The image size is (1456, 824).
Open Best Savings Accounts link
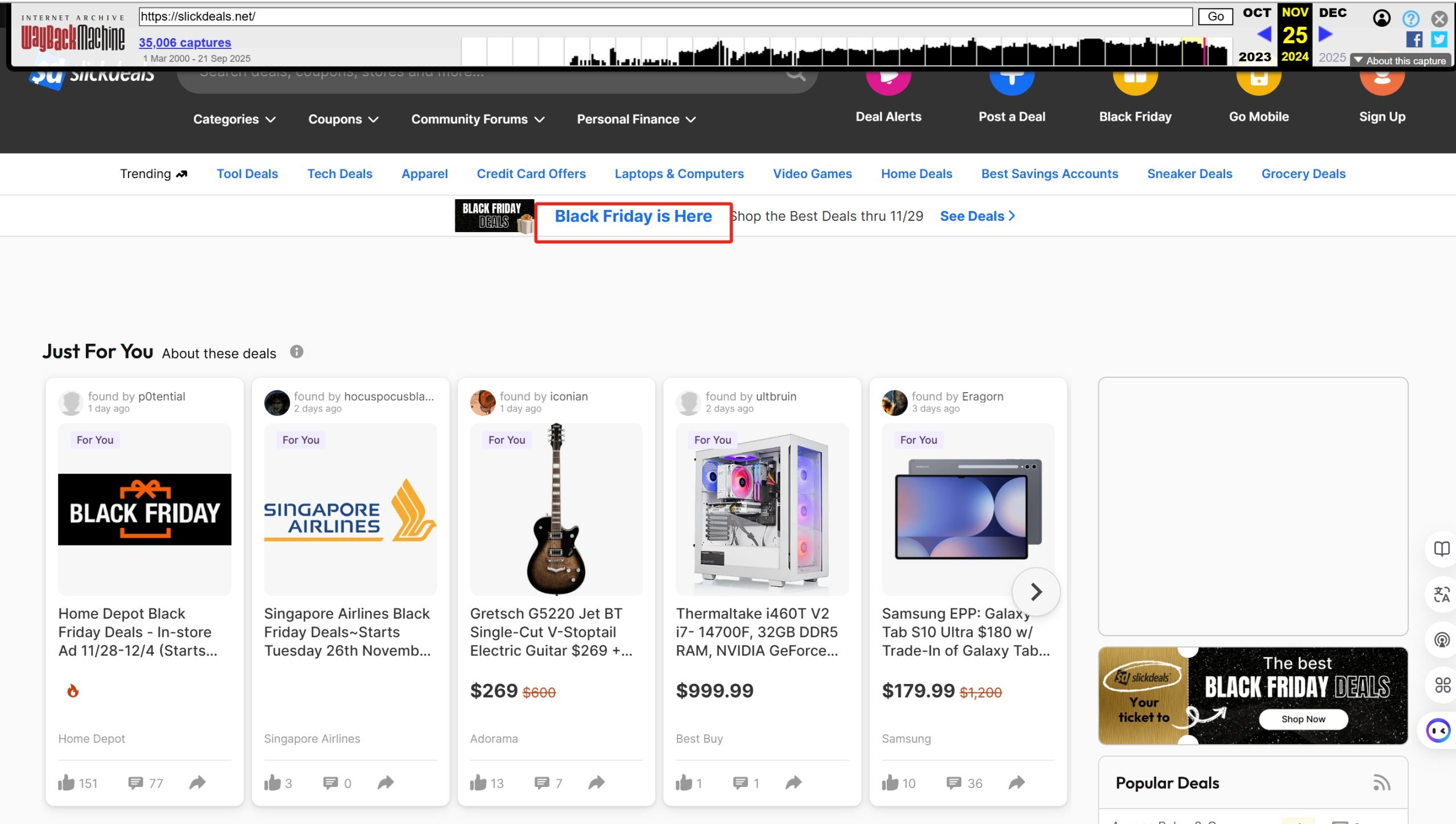point(1050,174)
